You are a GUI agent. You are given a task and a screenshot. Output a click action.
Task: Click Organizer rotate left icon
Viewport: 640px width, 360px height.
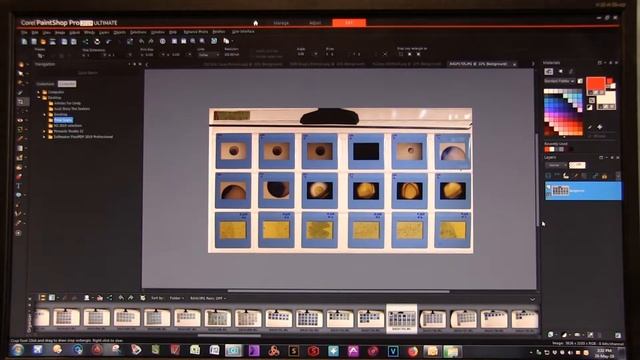click(121, 298)
